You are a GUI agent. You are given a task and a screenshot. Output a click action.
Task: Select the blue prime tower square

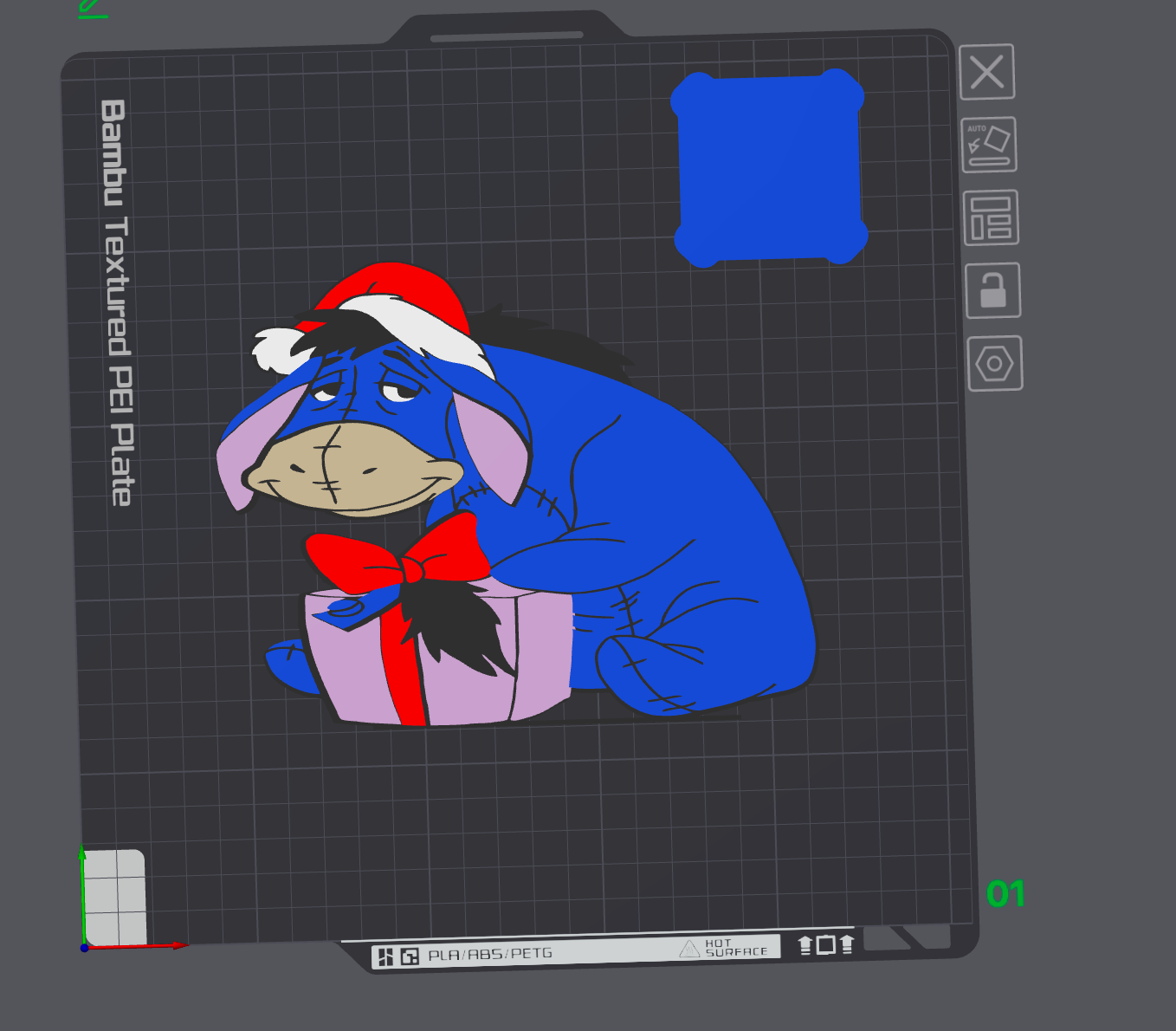[769, 168]
